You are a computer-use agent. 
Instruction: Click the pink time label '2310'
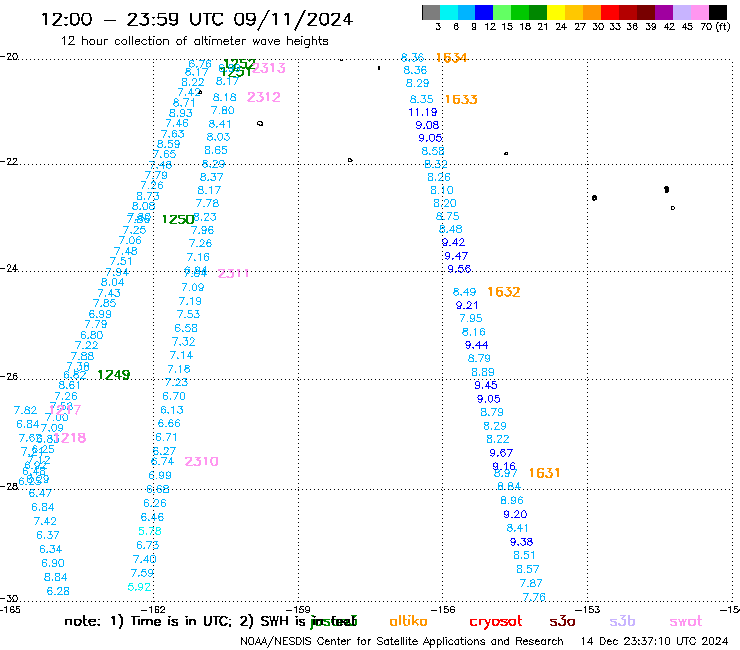[202, 461]
